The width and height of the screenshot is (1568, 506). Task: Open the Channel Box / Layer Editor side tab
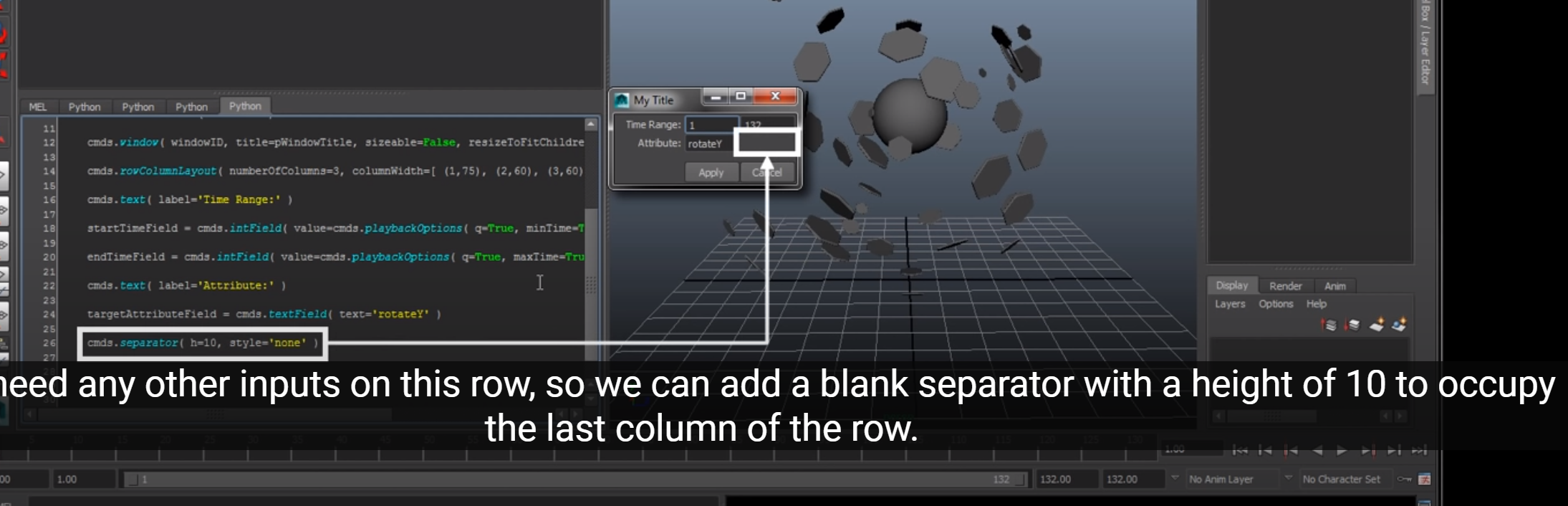click(1425, 44)
